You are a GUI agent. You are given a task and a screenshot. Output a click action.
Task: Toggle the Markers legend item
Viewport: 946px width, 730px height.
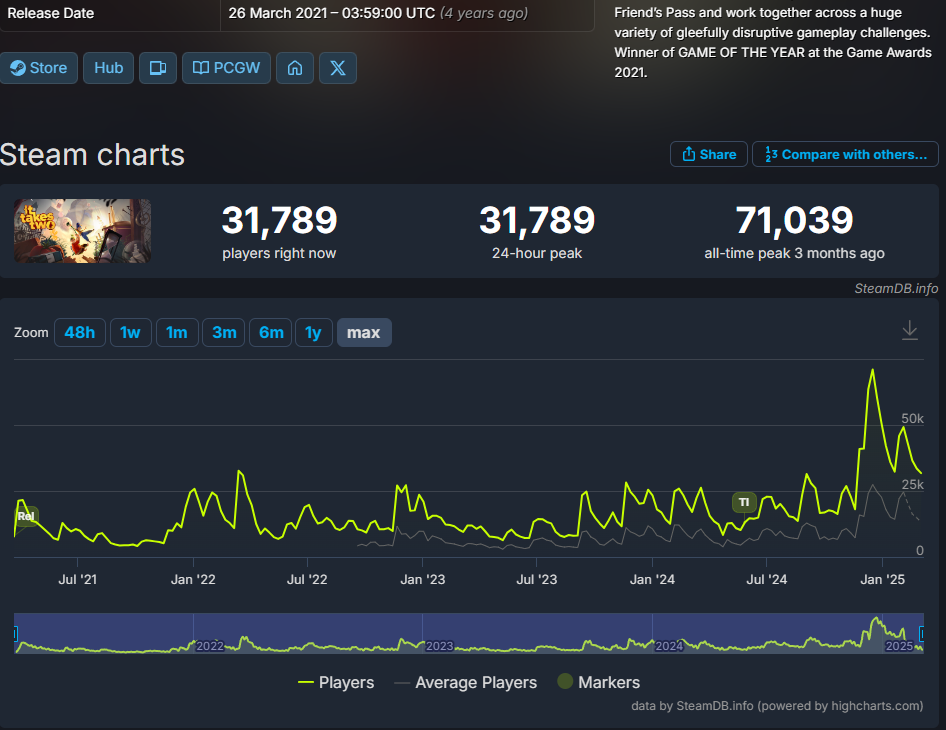click(x=598, y=682)
